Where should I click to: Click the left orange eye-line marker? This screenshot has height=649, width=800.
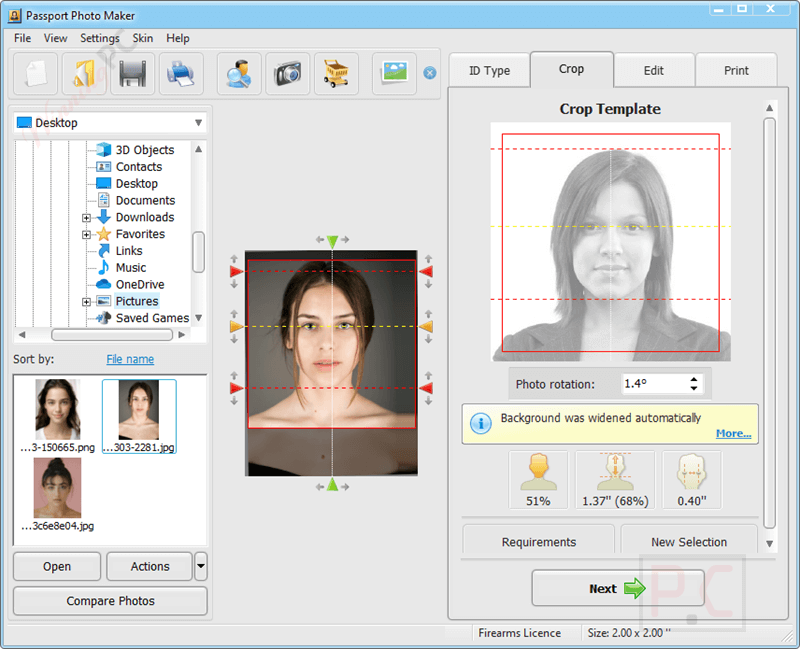tap(236, 326)
